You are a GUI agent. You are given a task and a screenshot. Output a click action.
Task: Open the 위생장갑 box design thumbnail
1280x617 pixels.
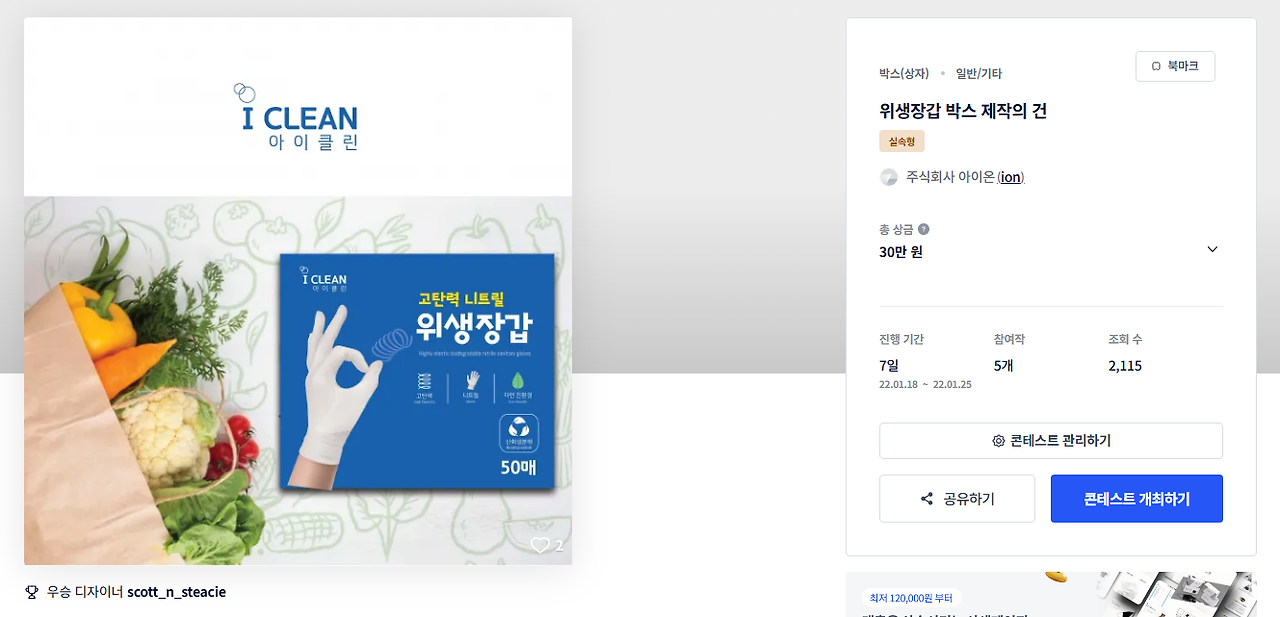(298, 291)
